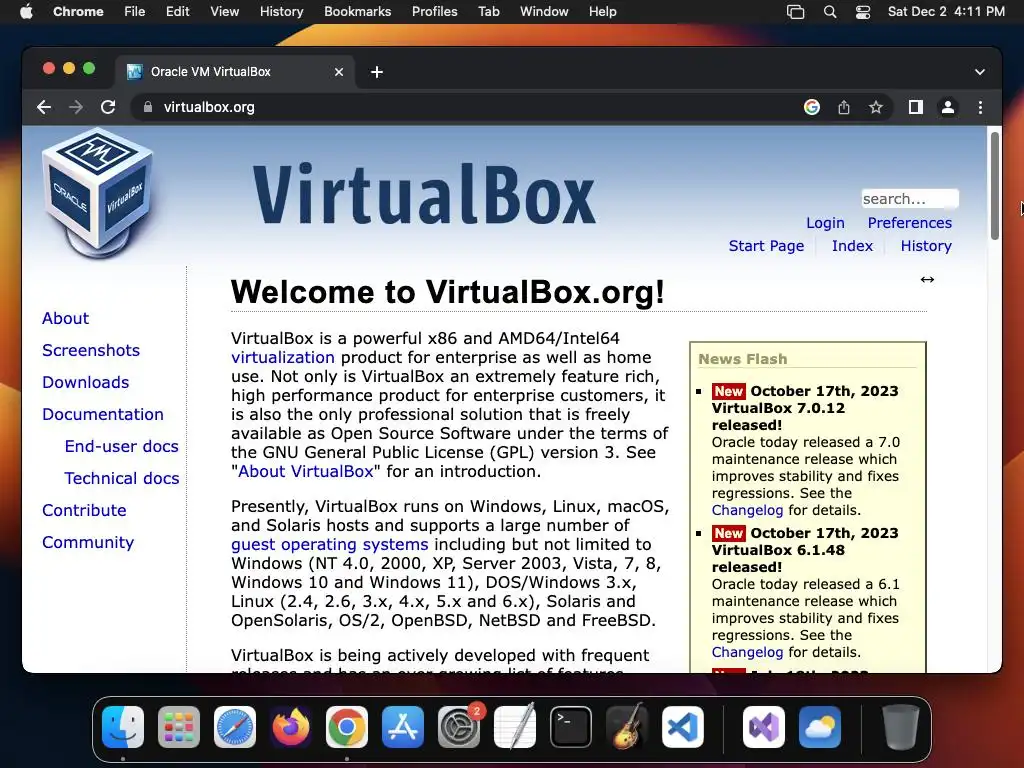The width and height of the screenshot is (1024, 768).
Task: Expand the tab search chevron
Action: pos(980,72)
